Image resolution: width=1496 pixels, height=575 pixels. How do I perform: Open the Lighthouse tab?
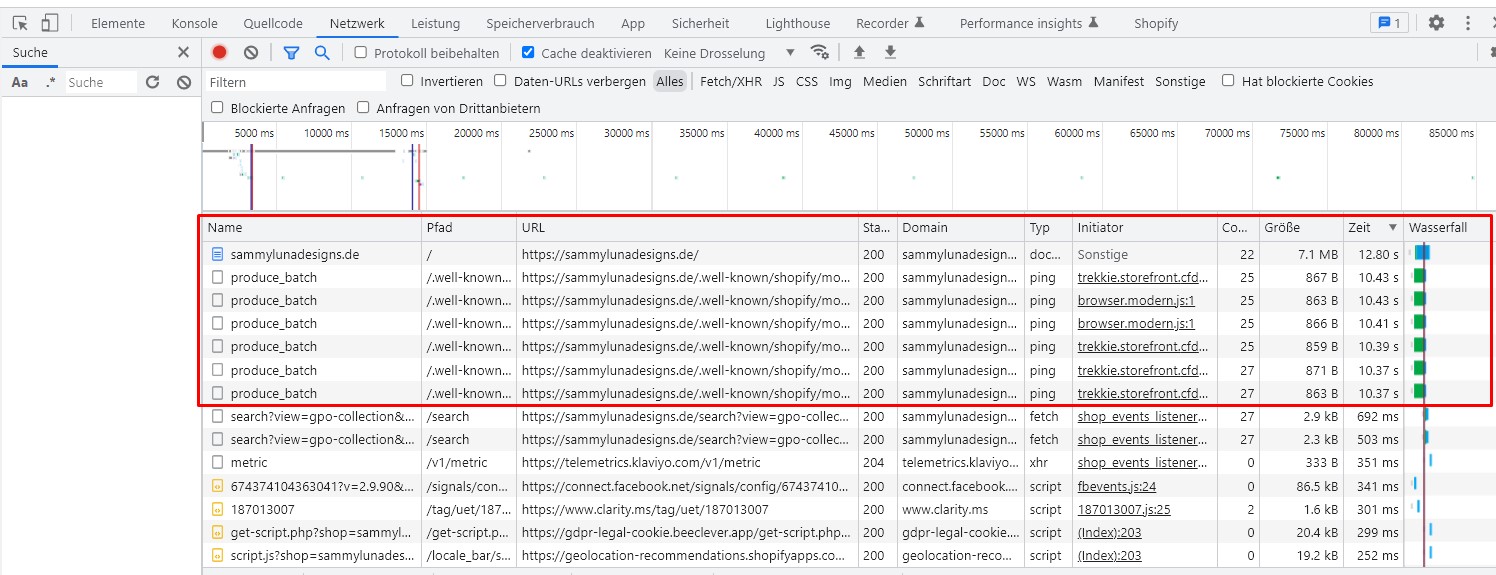tap(797, 23)
